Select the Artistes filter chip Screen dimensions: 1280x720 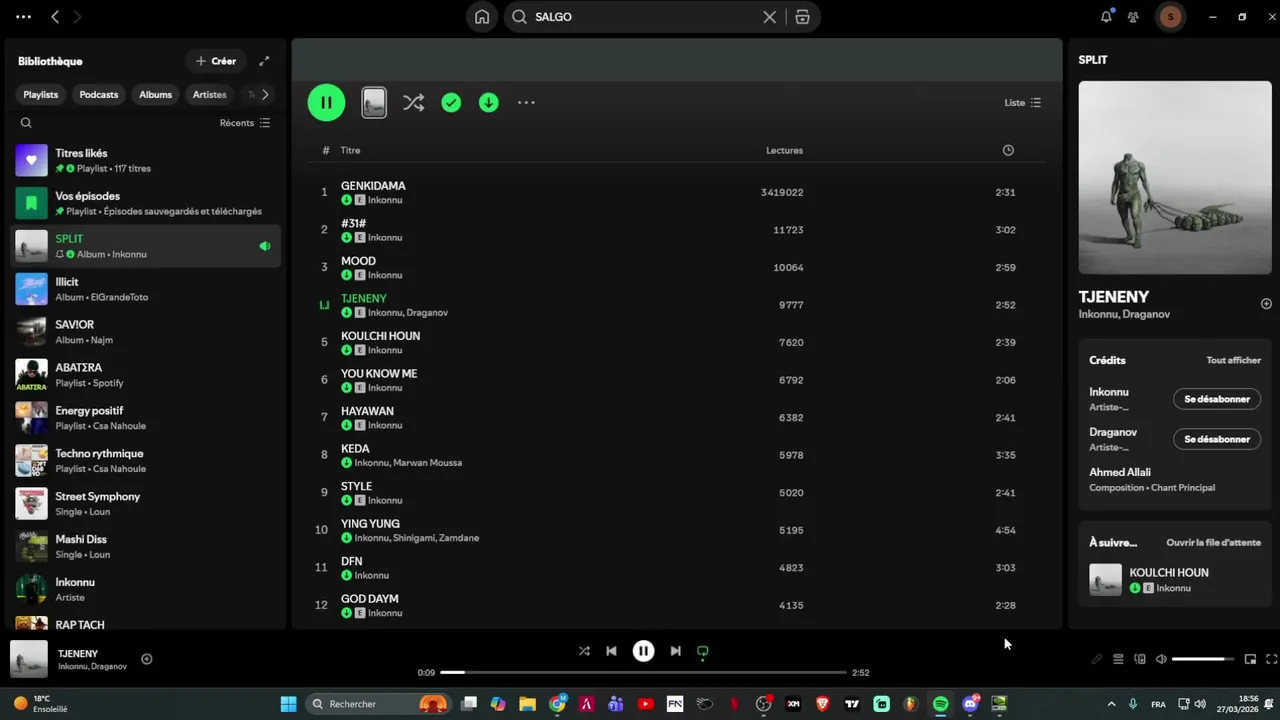pyautogui.click(x=210, y=94)
